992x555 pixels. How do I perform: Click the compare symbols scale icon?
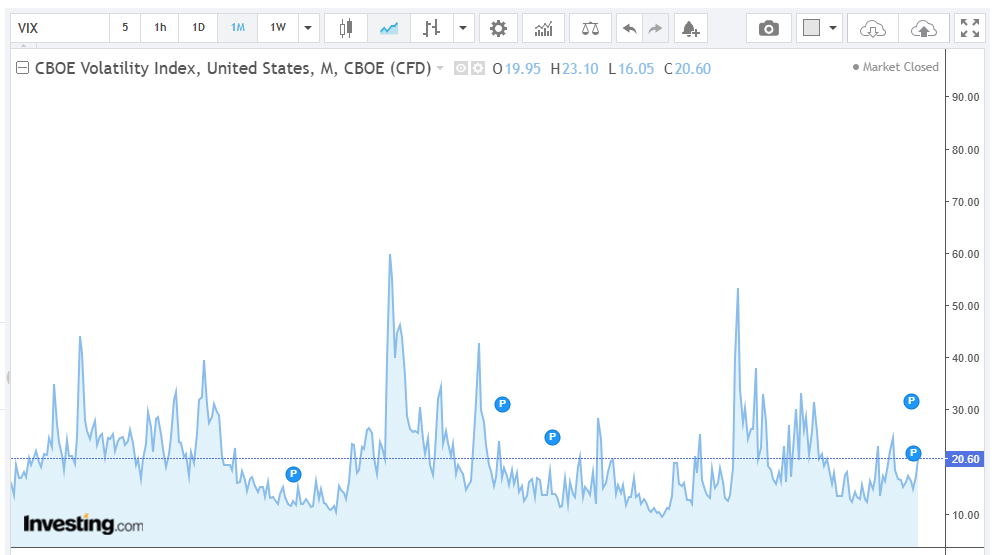[x=590, y=28]
